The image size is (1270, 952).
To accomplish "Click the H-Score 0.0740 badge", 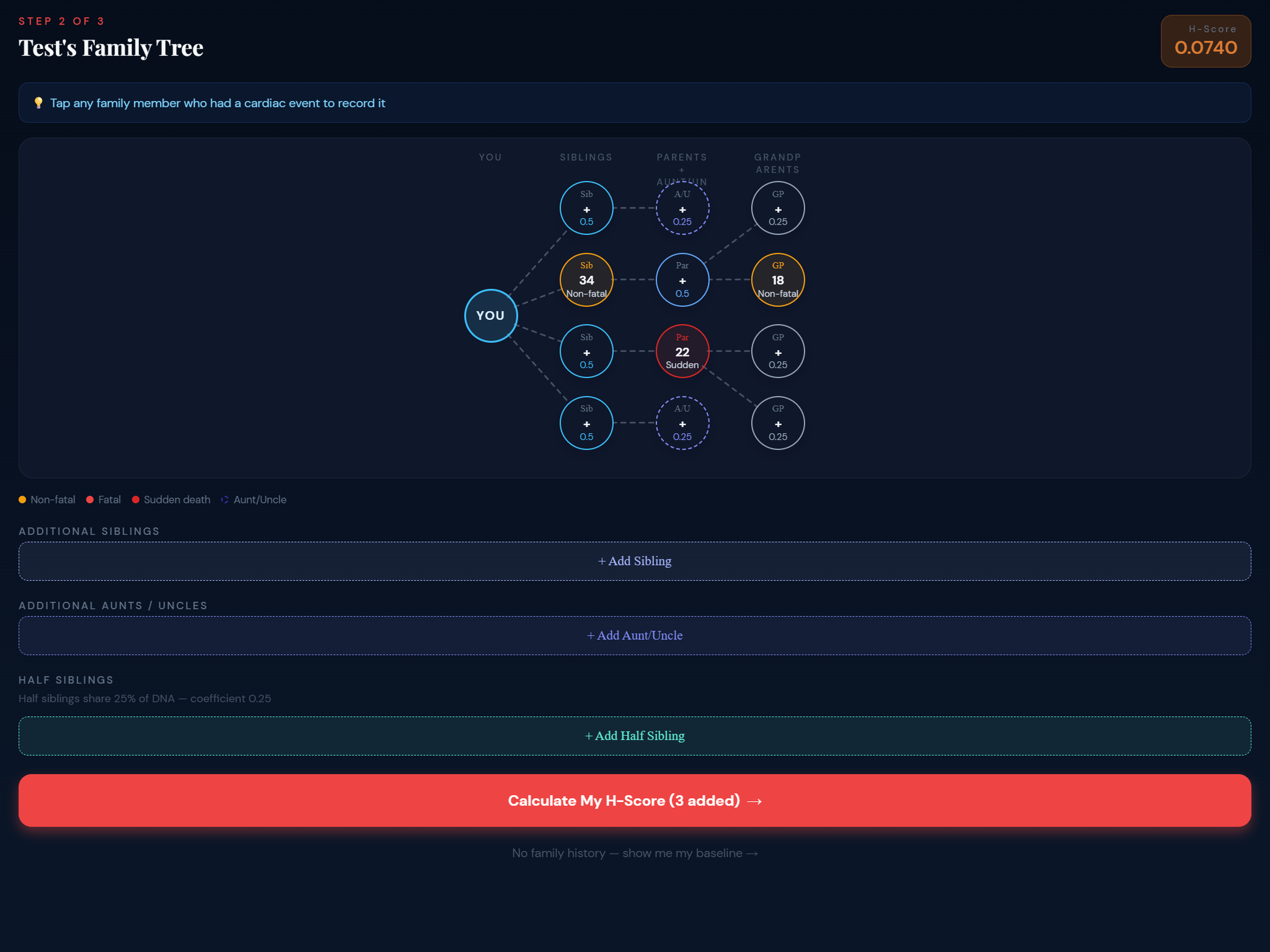I will 1206,41.
